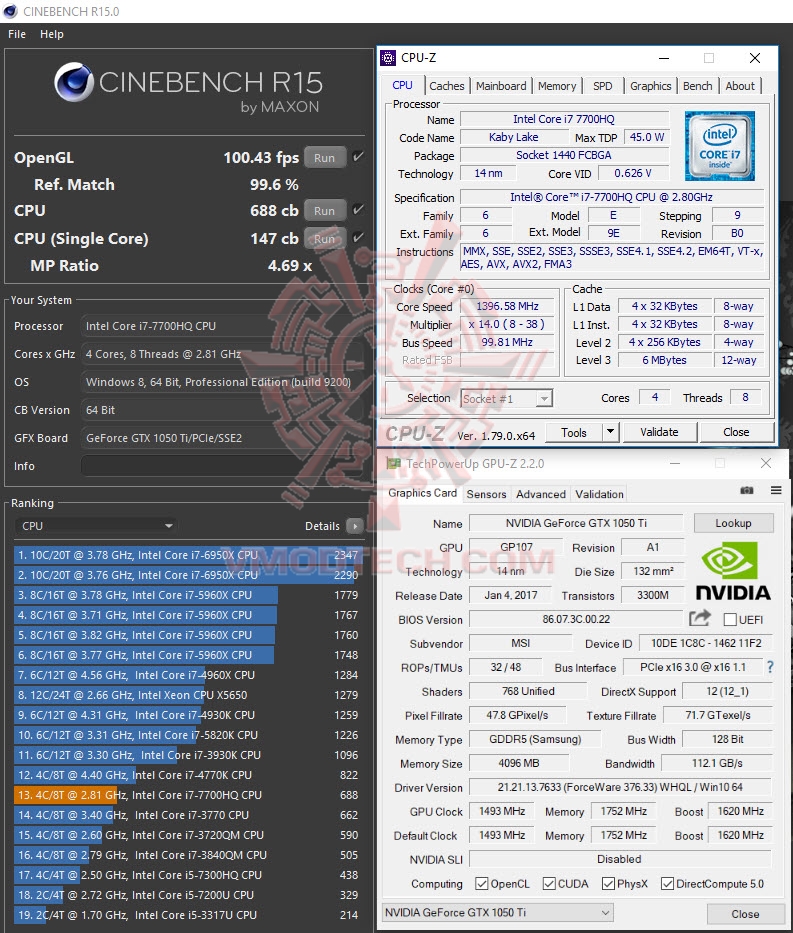Take a GPU-Z screenshot with camera icon
Screen dimensions: 793x933
coord(747,490)
